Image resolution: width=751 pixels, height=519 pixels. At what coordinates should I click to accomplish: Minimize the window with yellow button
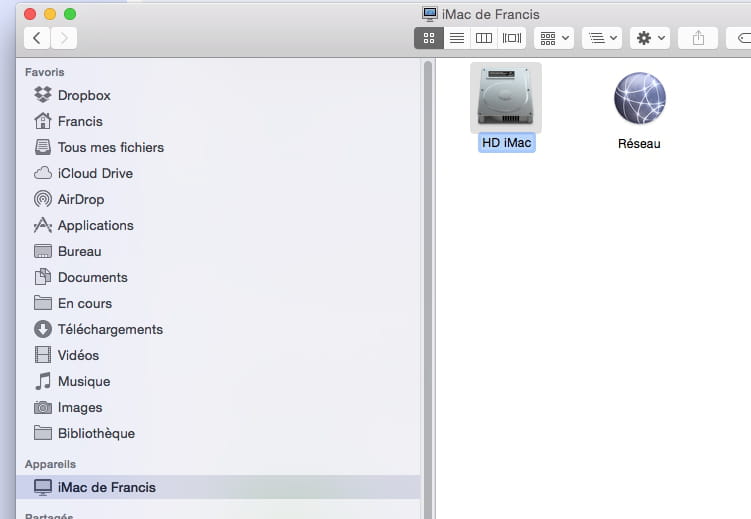[x=50, y=14]
